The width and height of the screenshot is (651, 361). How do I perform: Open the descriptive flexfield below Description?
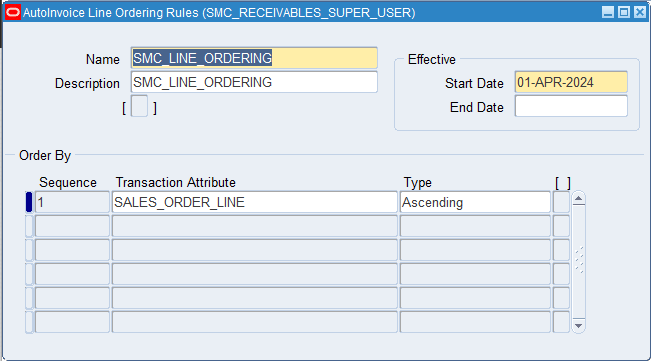[139, 106]
